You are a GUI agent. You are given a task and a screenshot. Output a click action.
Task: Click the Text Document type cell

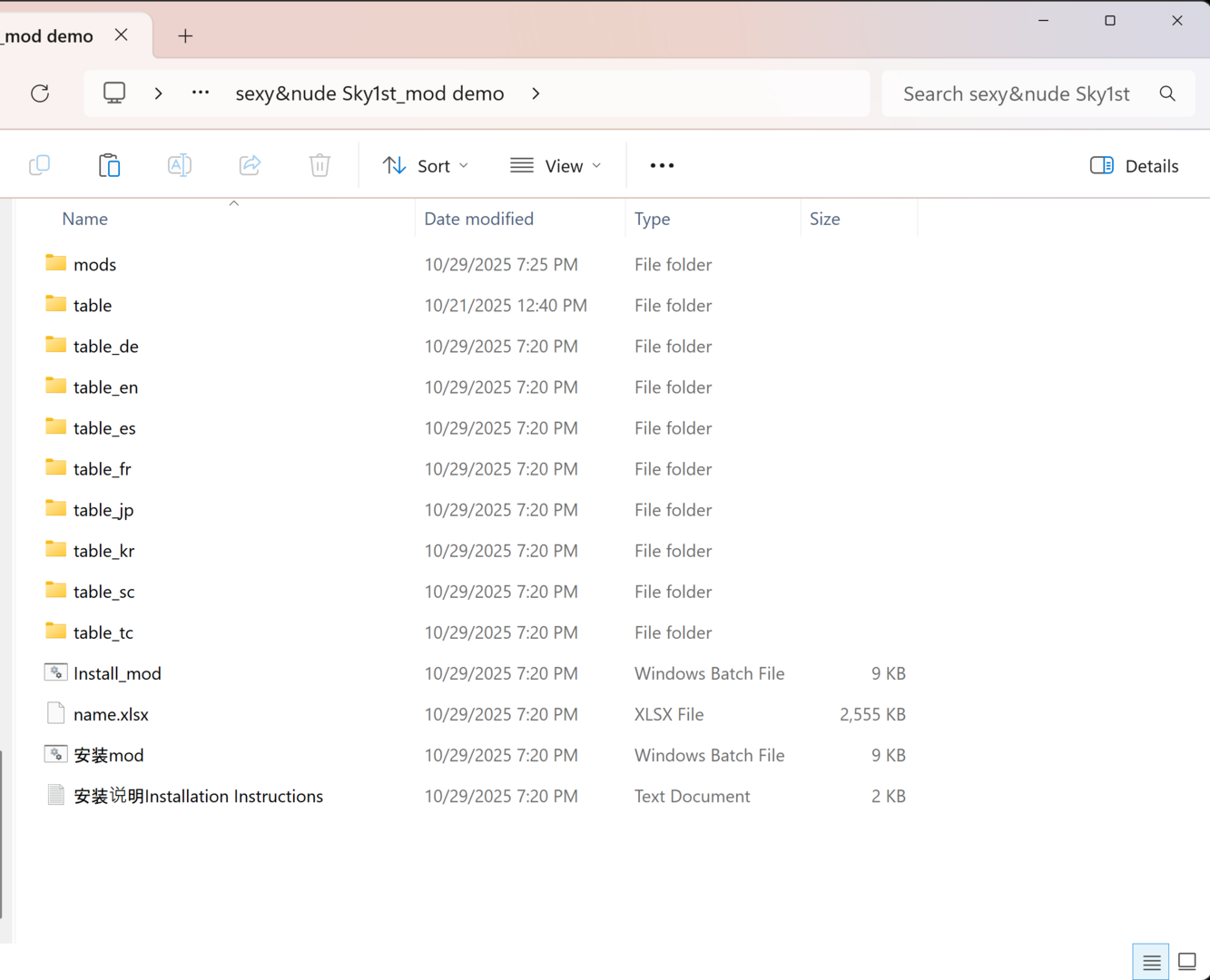[692, 796]
